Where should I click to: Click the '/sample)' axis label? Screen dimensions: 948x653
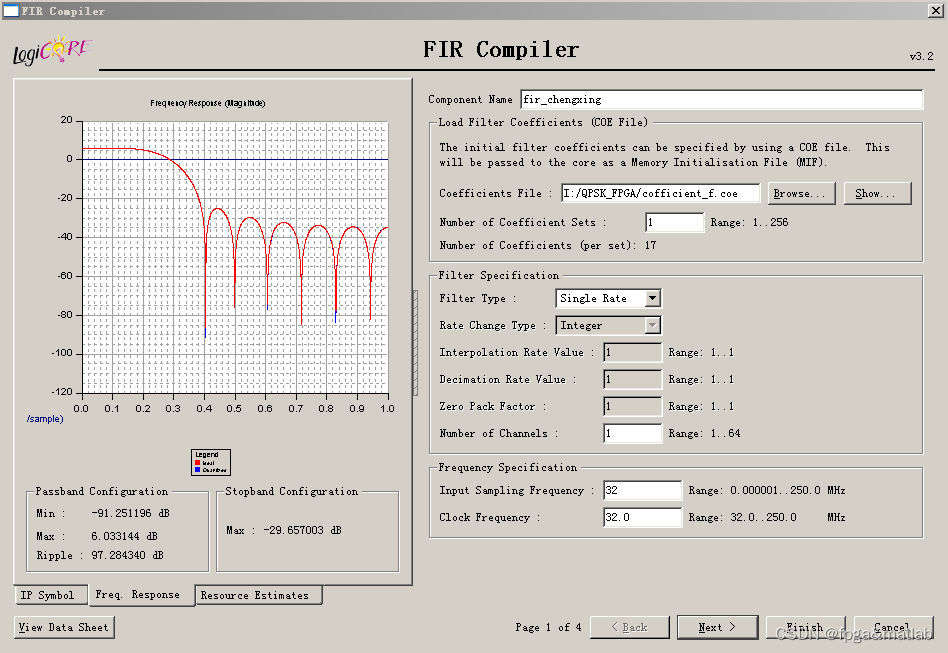[x=45, y=419]
